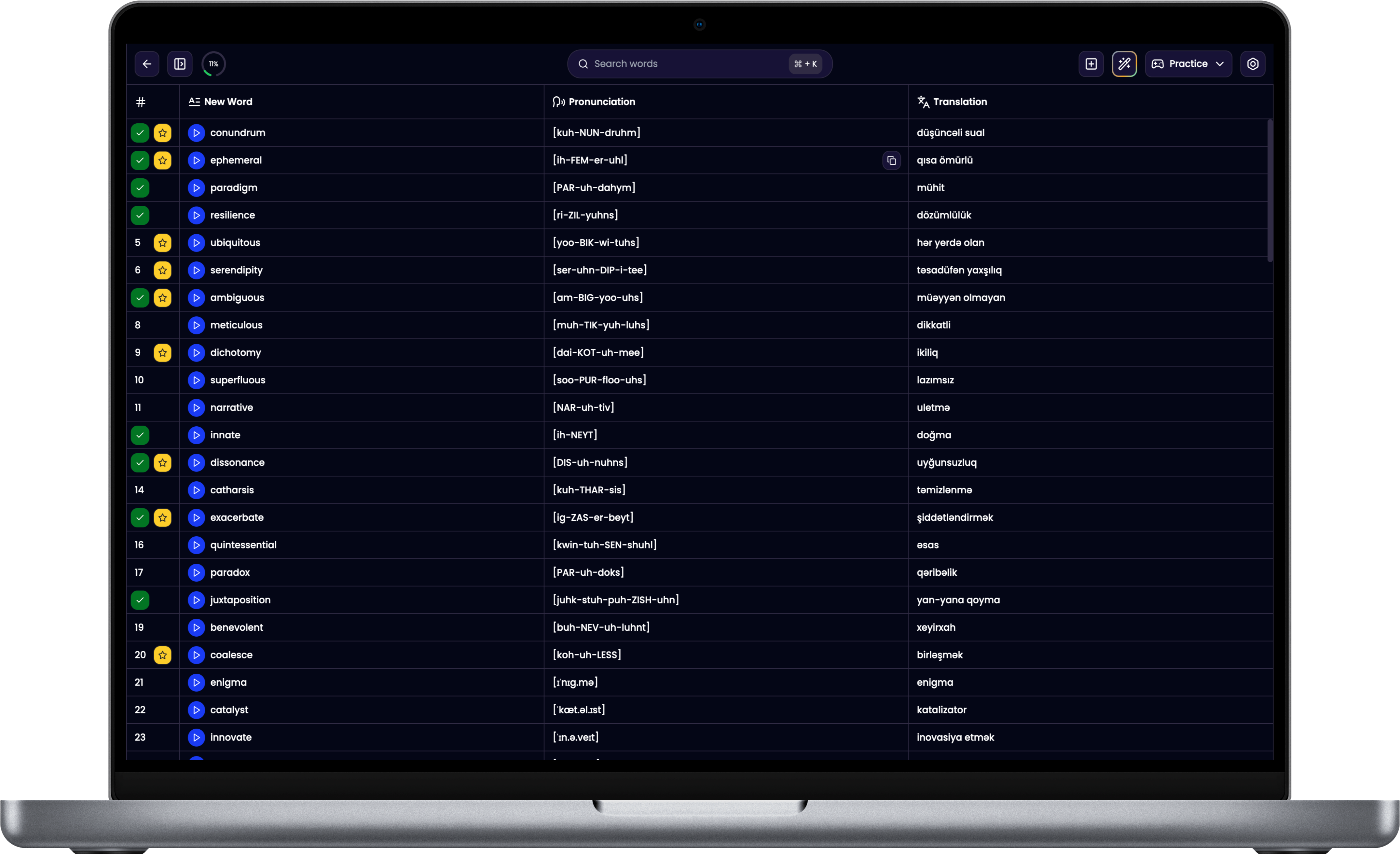Copy the ephemeral pronunciation text
Viewport: 1400px width, 854px height.
891,160
